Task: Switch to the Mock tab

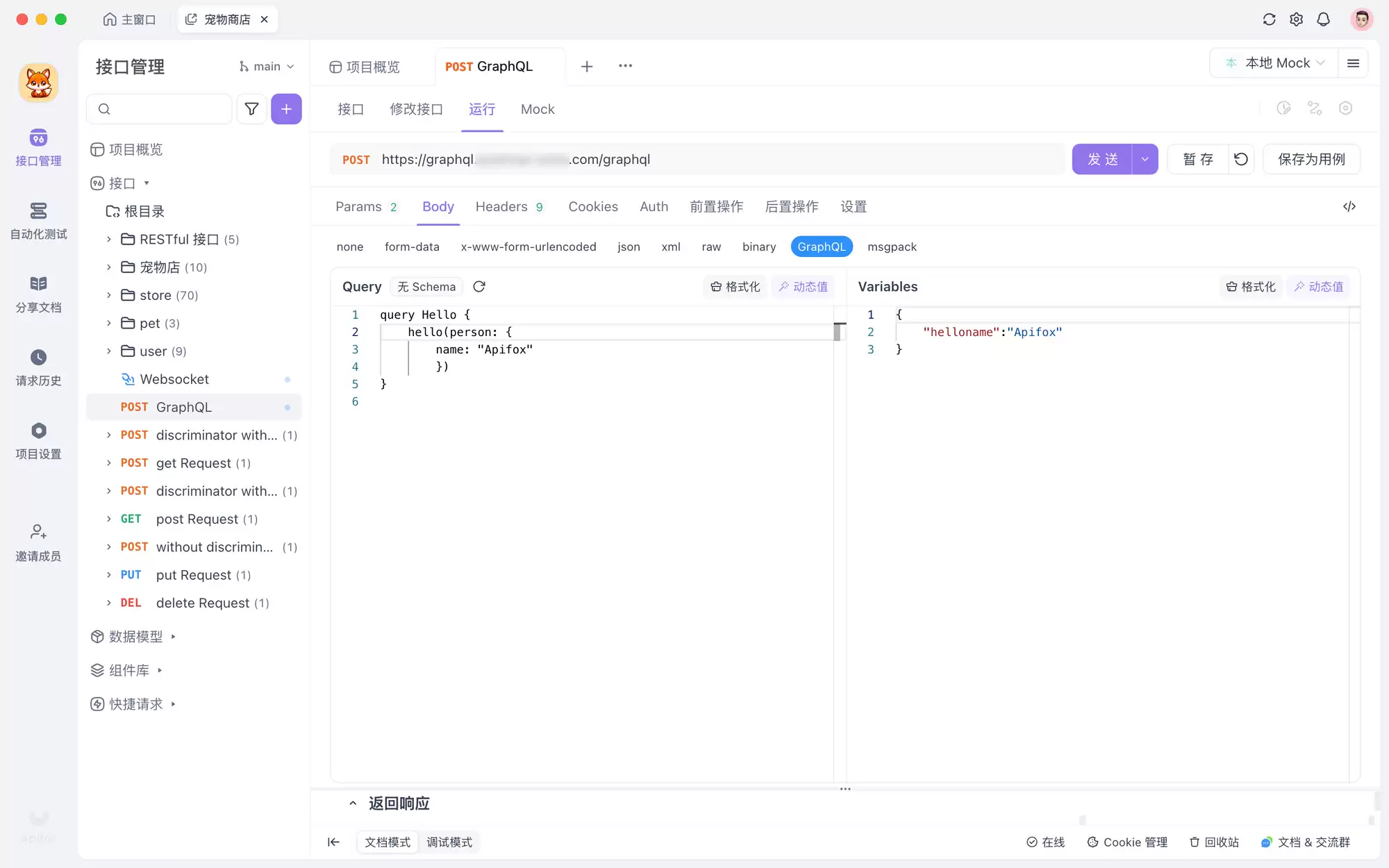Action: click(538, 110)
